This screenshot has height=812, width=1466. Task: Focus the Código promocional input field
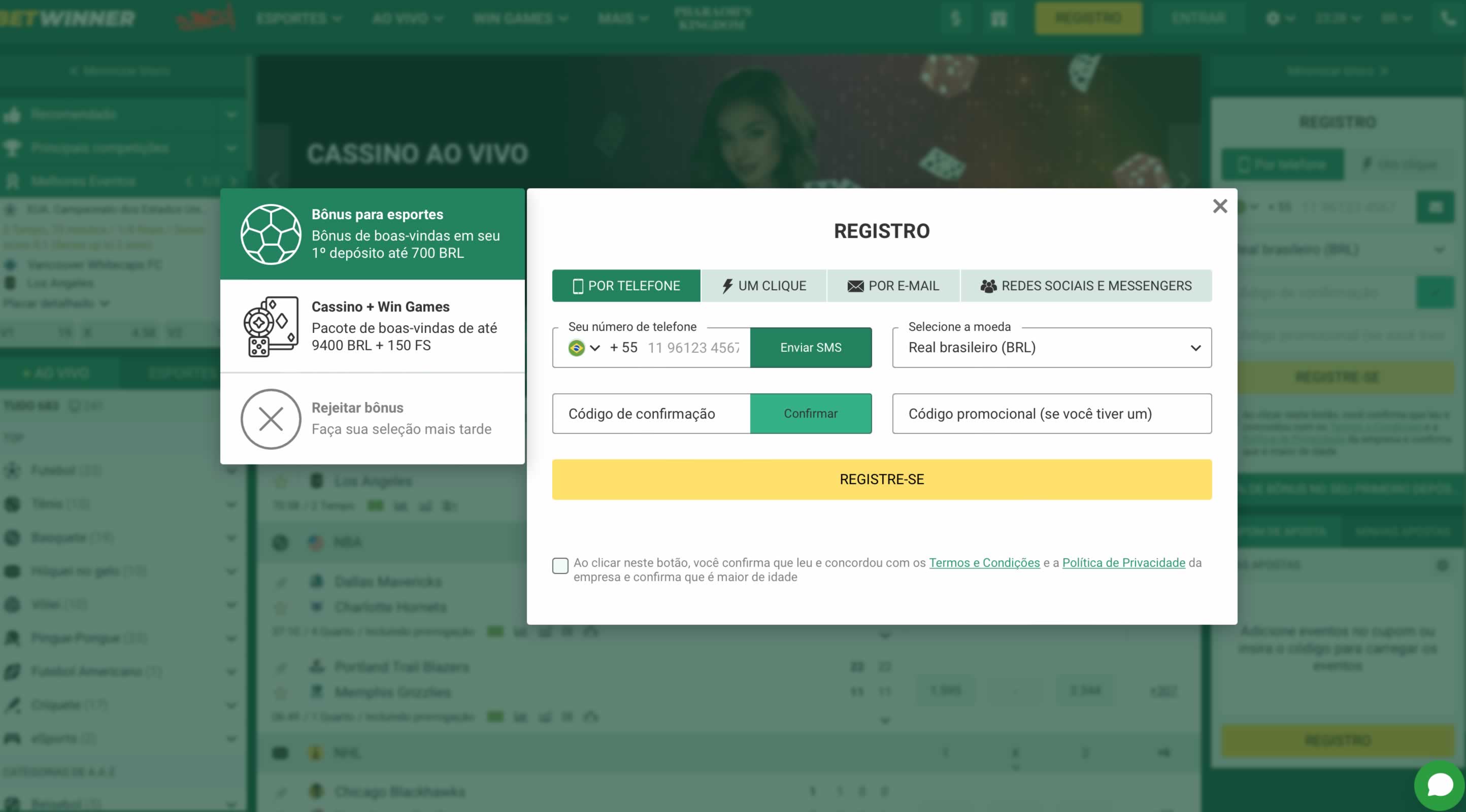[x=1052, y=414]
